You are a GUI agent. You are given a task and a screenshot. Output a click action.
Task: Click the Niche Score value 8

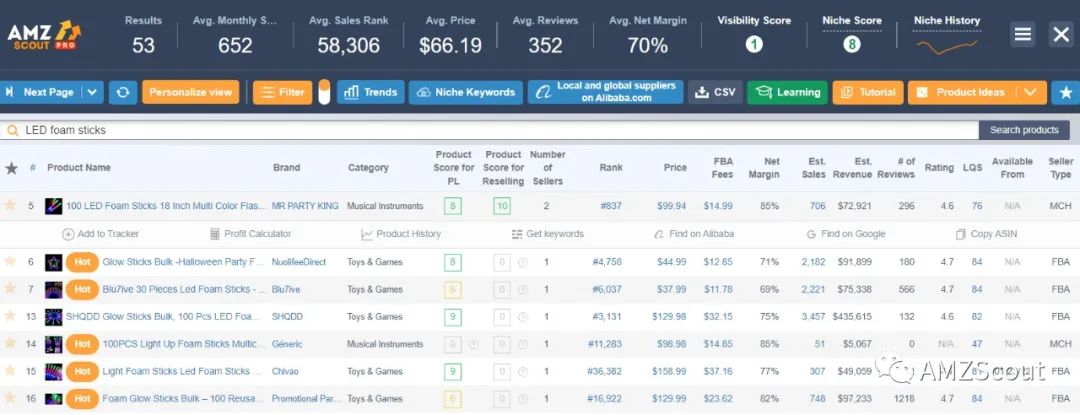click(x=851, y=44)
